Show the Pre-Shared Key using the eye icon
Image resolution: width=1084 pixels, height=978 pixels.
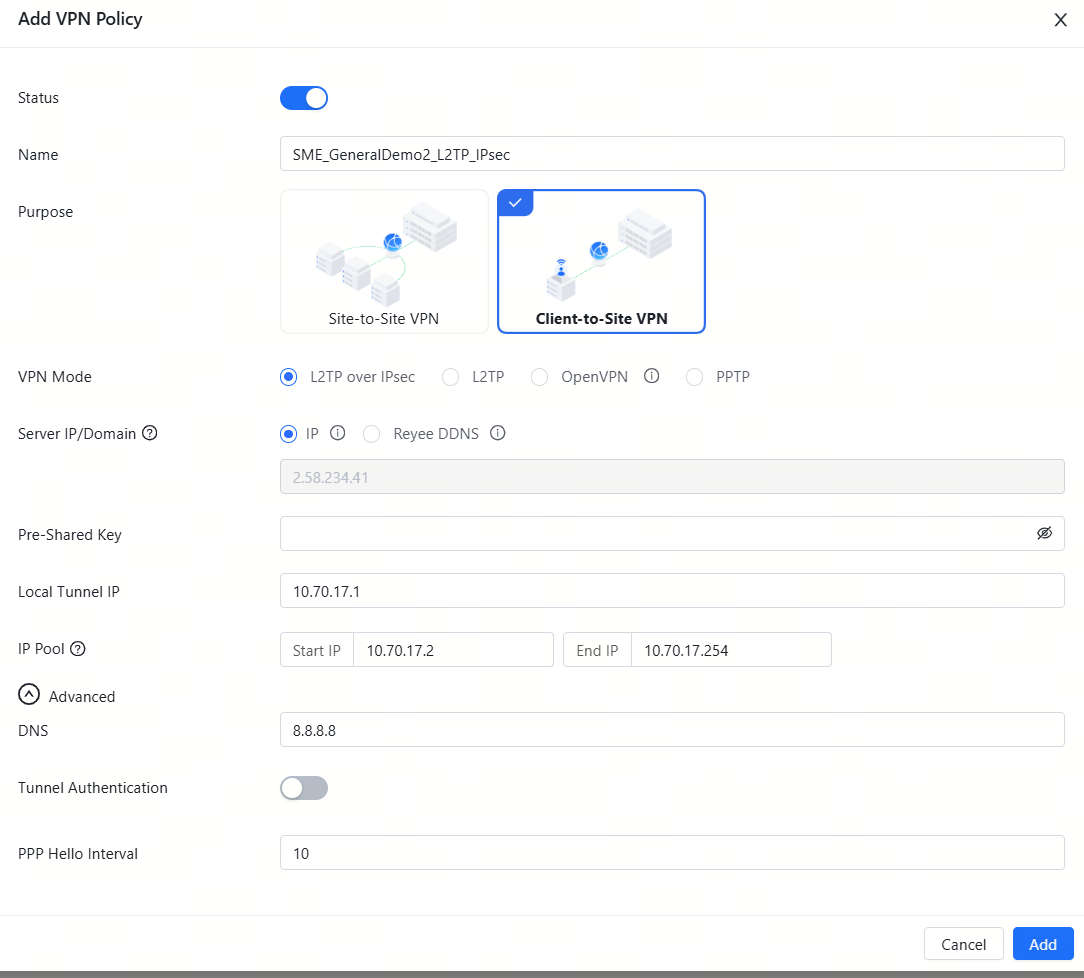[x=1044, y=534]
